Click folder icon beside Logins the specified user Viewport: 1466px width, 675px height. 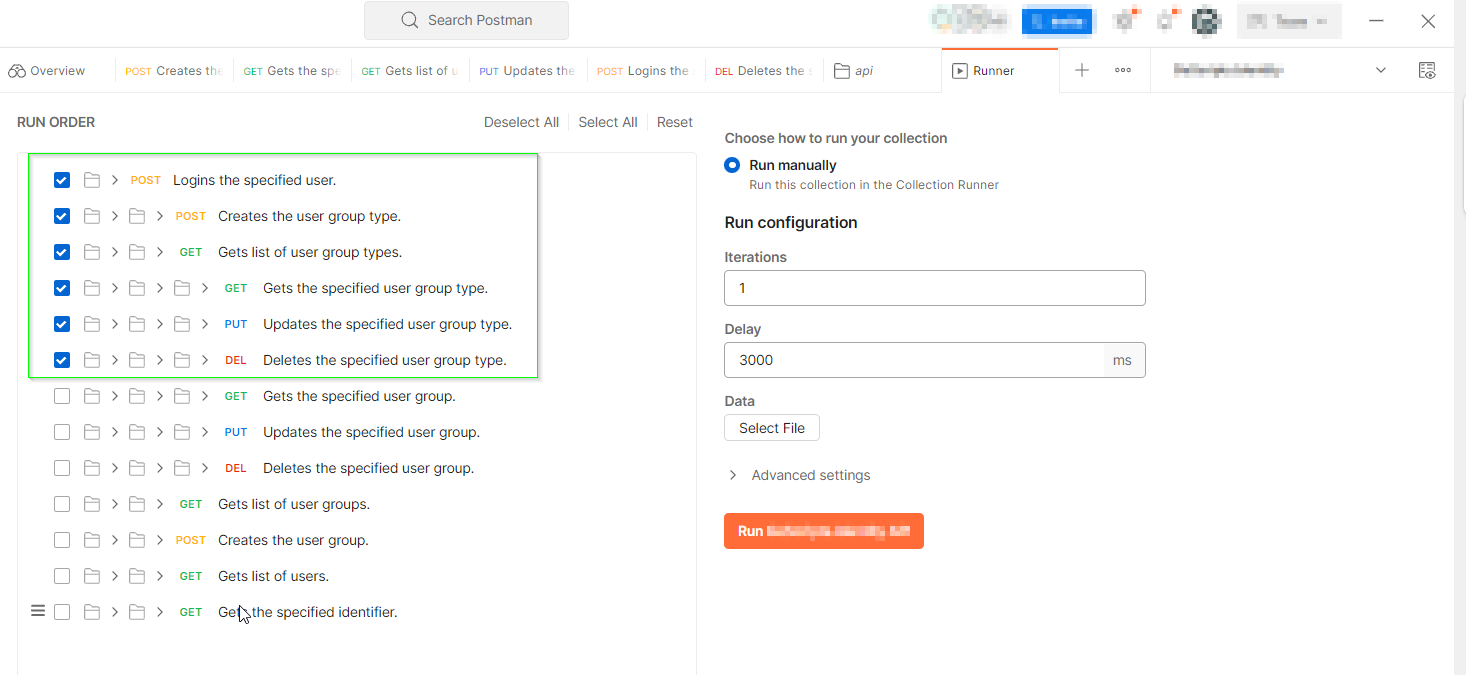[92, 180]
